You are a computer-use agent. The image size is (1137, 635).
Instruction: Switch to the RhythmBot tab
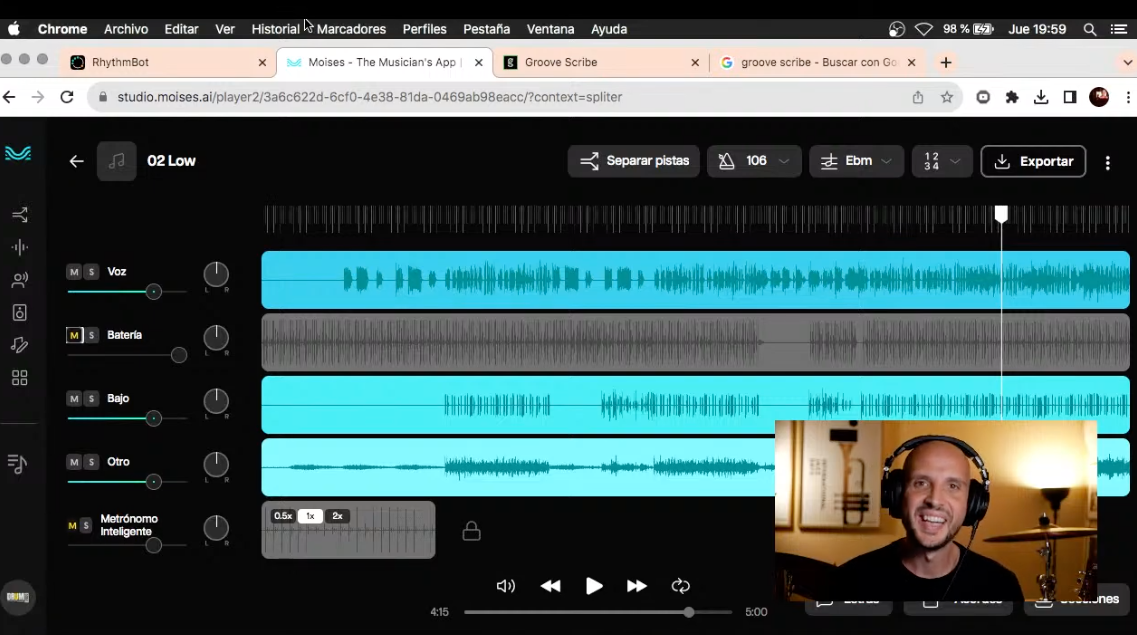pyautogui.click(x=167, y=62)
